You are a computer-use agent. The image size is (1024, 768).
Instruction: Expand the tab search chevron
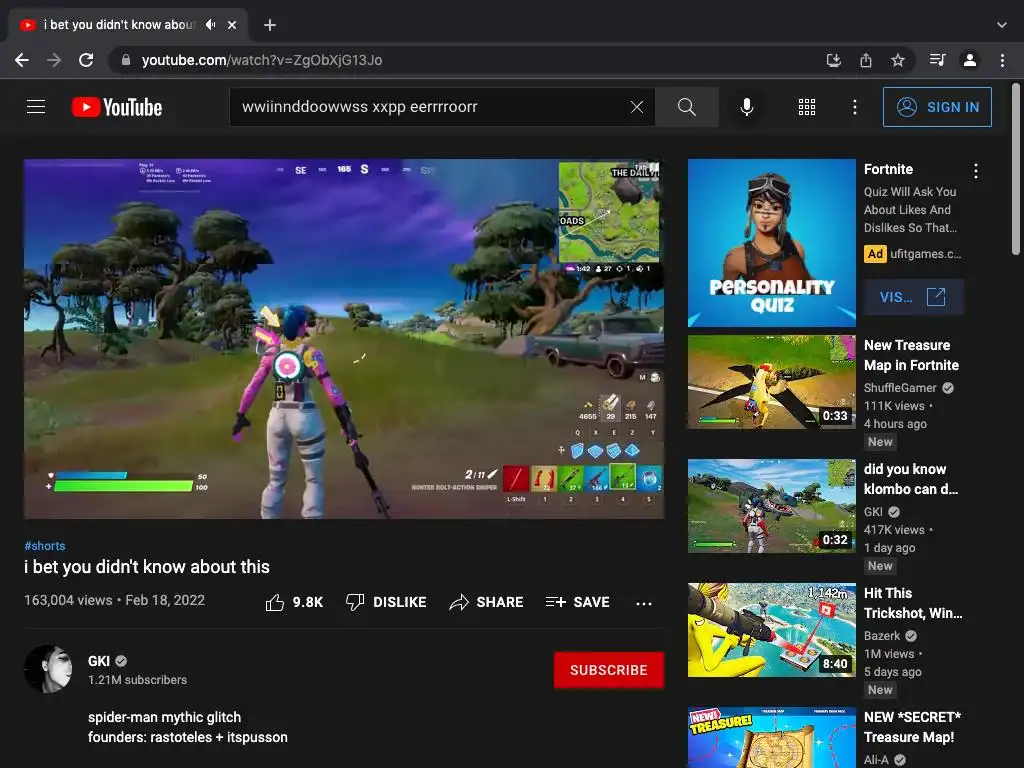(x=1002, y=25)
